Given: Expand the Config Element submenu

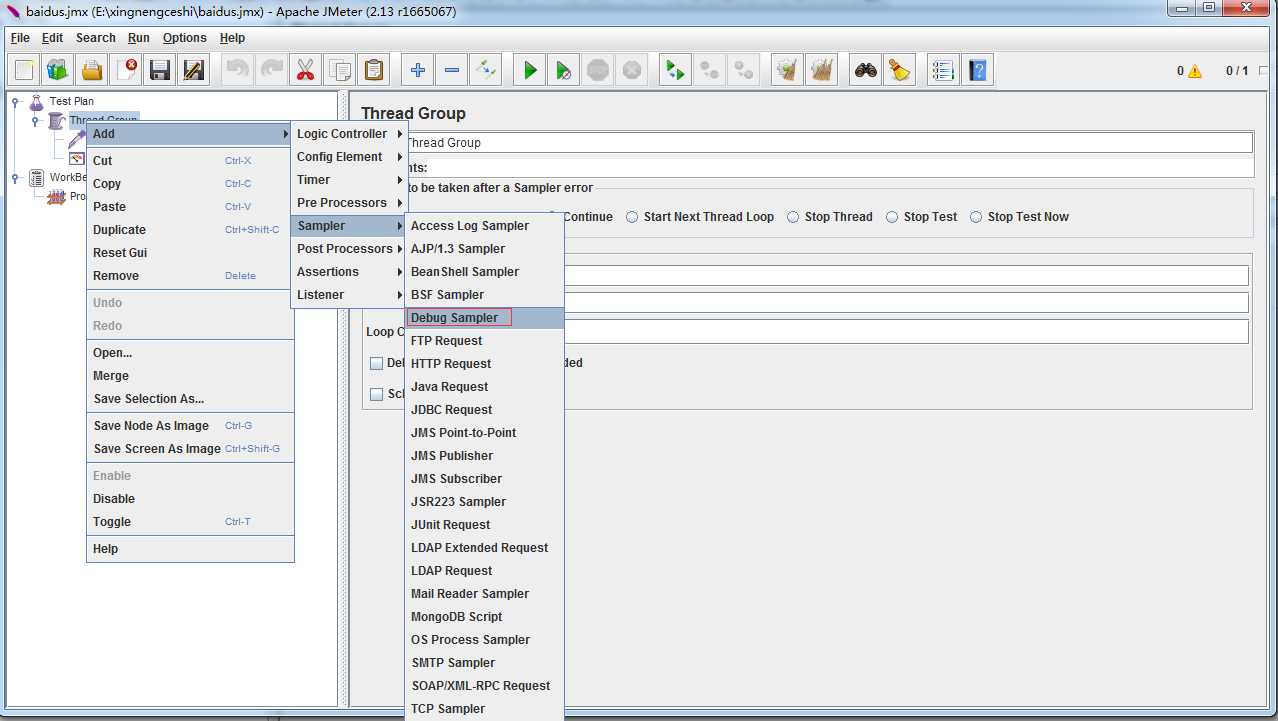Looking at the screenshot, I should [x=349, y=157].
